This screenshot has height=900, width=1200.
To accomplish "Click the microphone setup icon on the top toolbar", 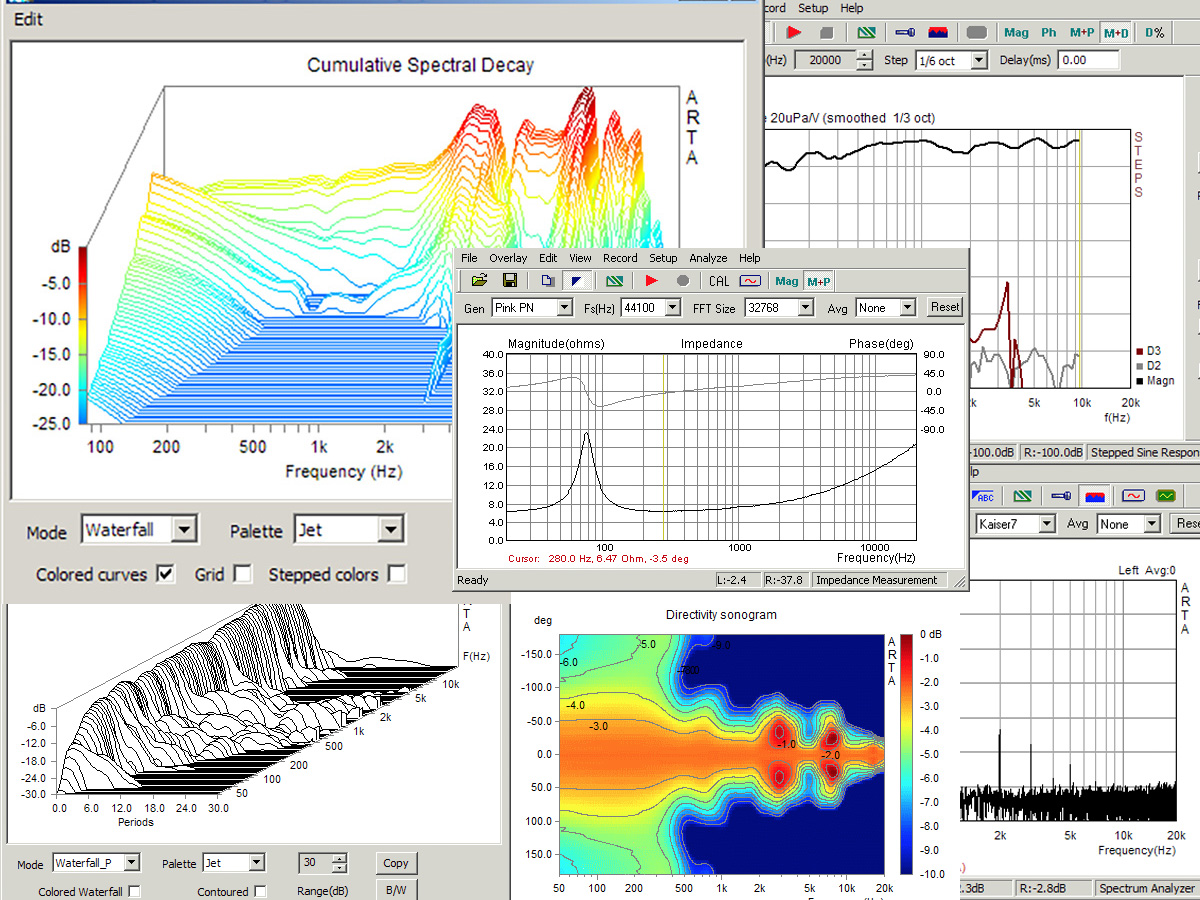I will point(907,31).
